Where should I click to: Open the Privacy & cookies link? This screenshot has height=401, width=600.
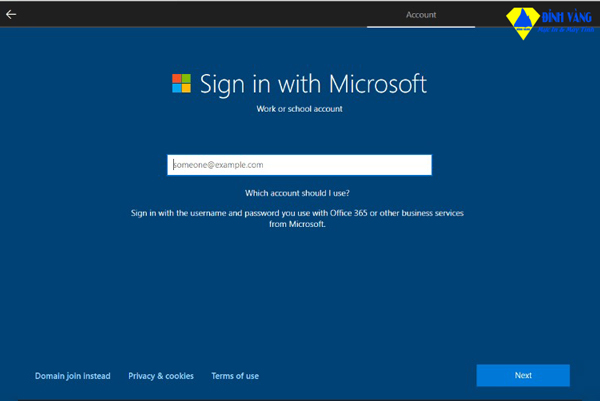click(x=161, y=376)
